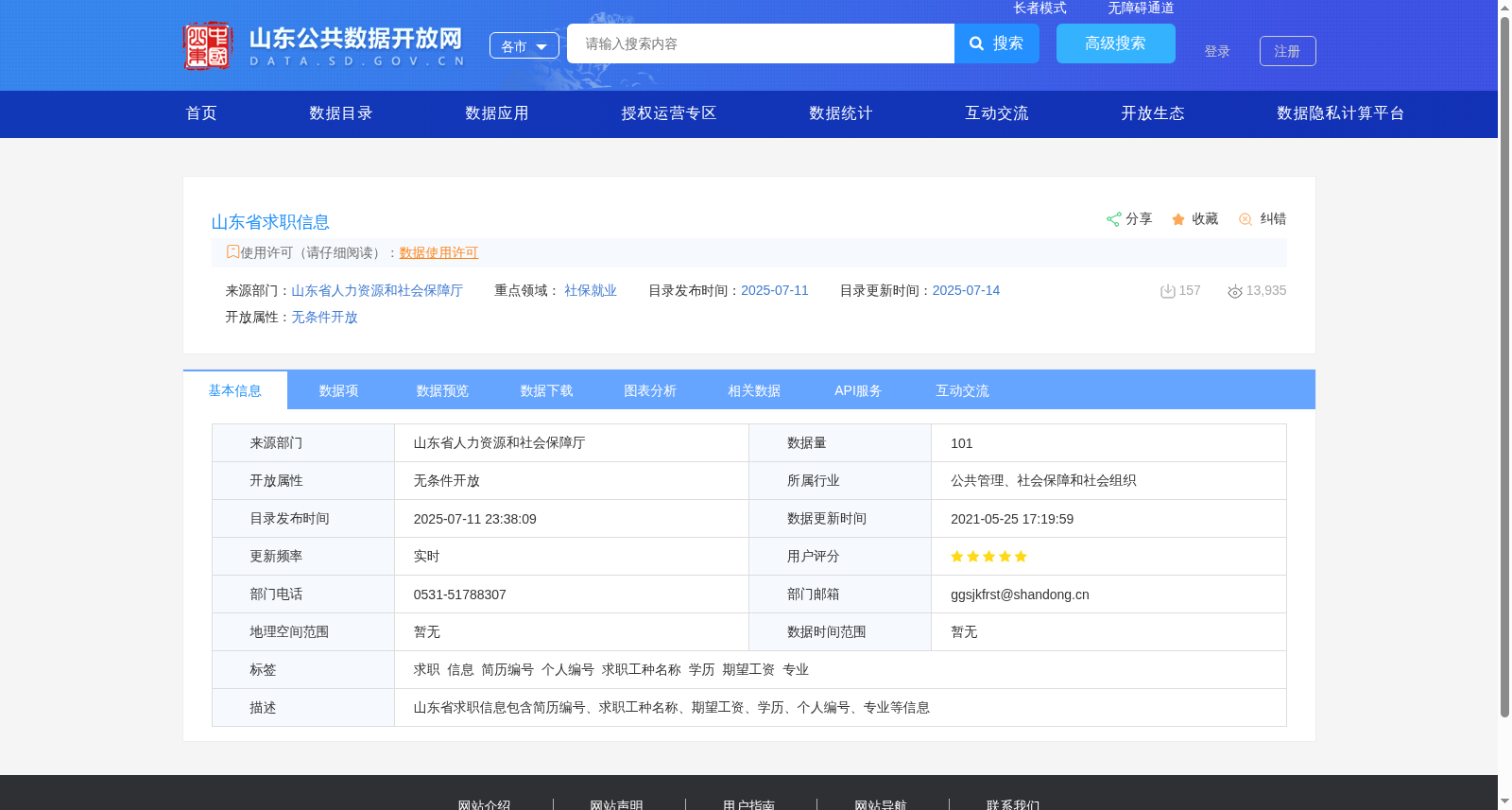Image resolution: width=1512 pixels, height=810 pixels.
Task: Switch to the 基本信息 tab
Action: pyautogui.click(x=235, y=390)
